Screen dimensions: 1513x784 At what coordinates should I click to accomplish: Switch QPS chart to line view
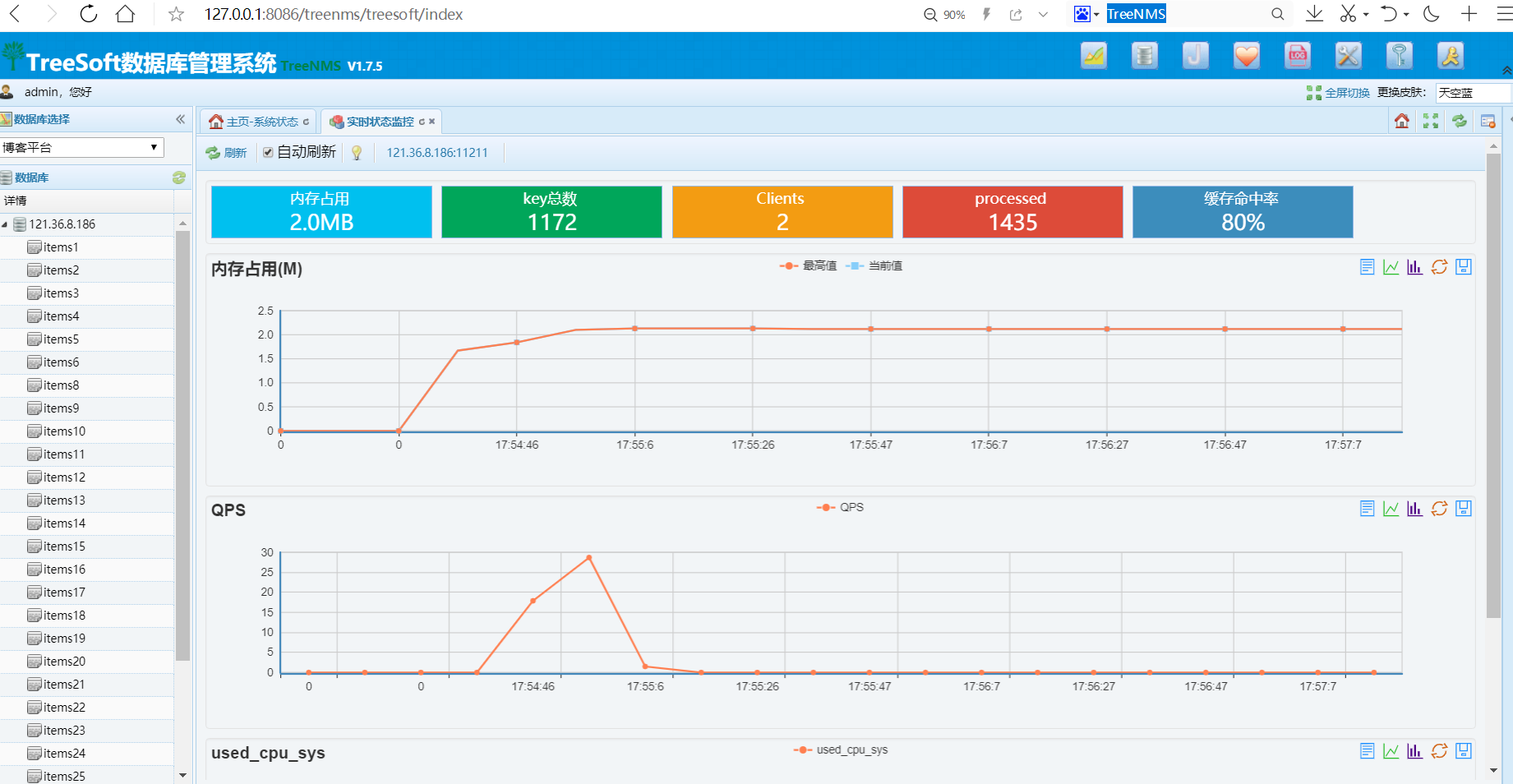click(x=1391, y=509)
